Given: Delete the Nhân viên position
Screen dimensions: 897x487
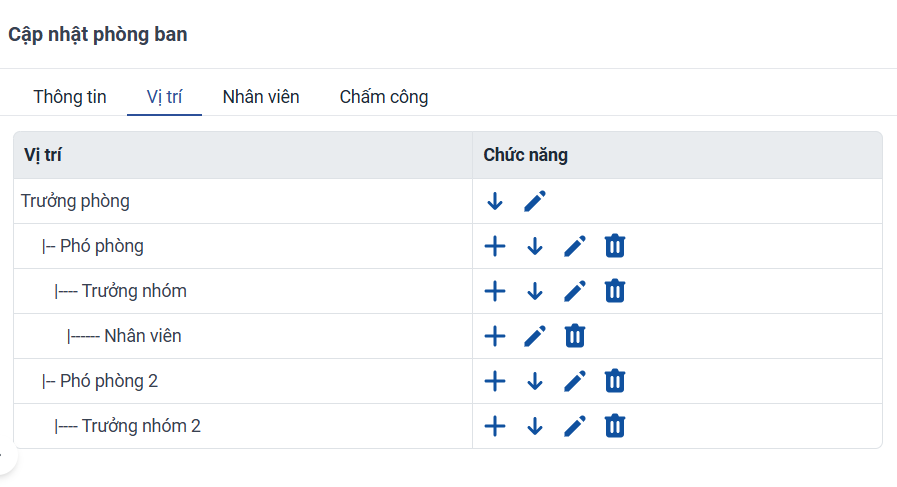Looking at the screenshot, I should pos(575,336).
